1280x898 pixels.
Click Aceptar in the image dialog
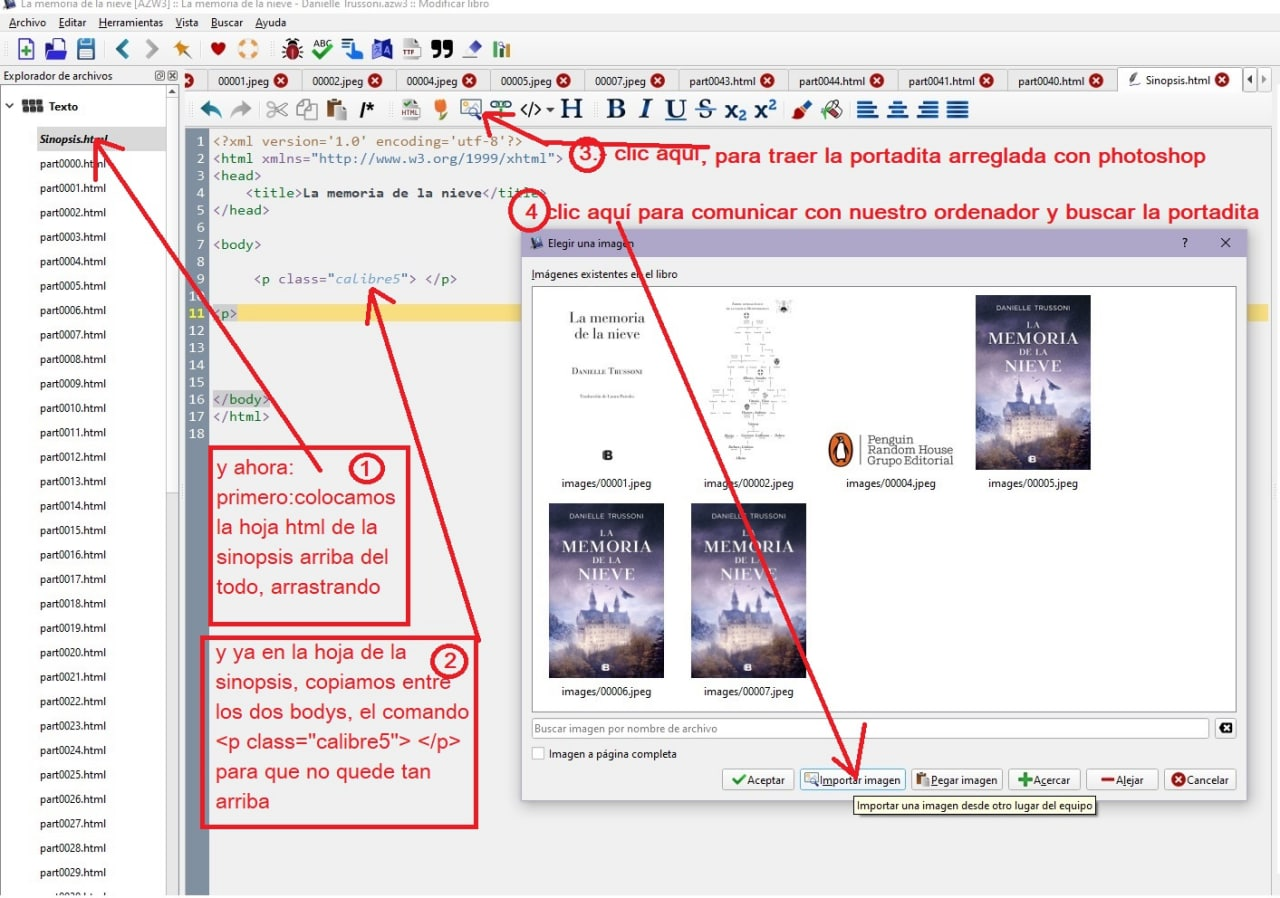[758, 780]
